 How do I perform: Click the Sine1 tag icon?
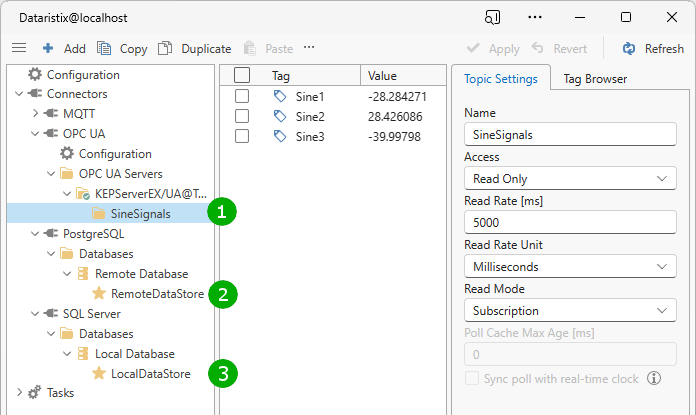point(280,97)
